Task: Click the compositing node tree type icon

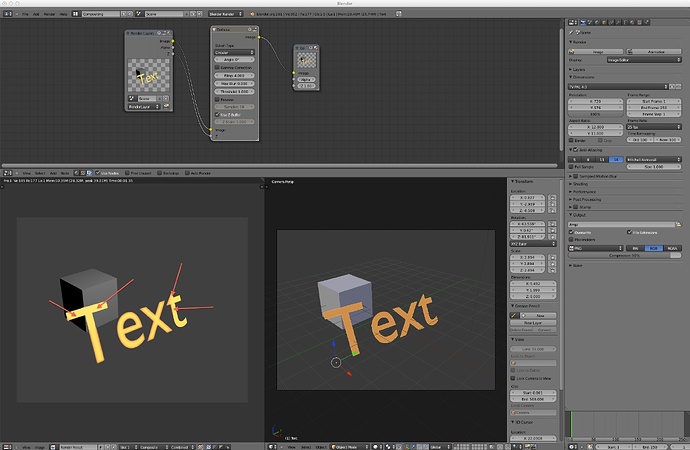Action: [x=89, y=173]
